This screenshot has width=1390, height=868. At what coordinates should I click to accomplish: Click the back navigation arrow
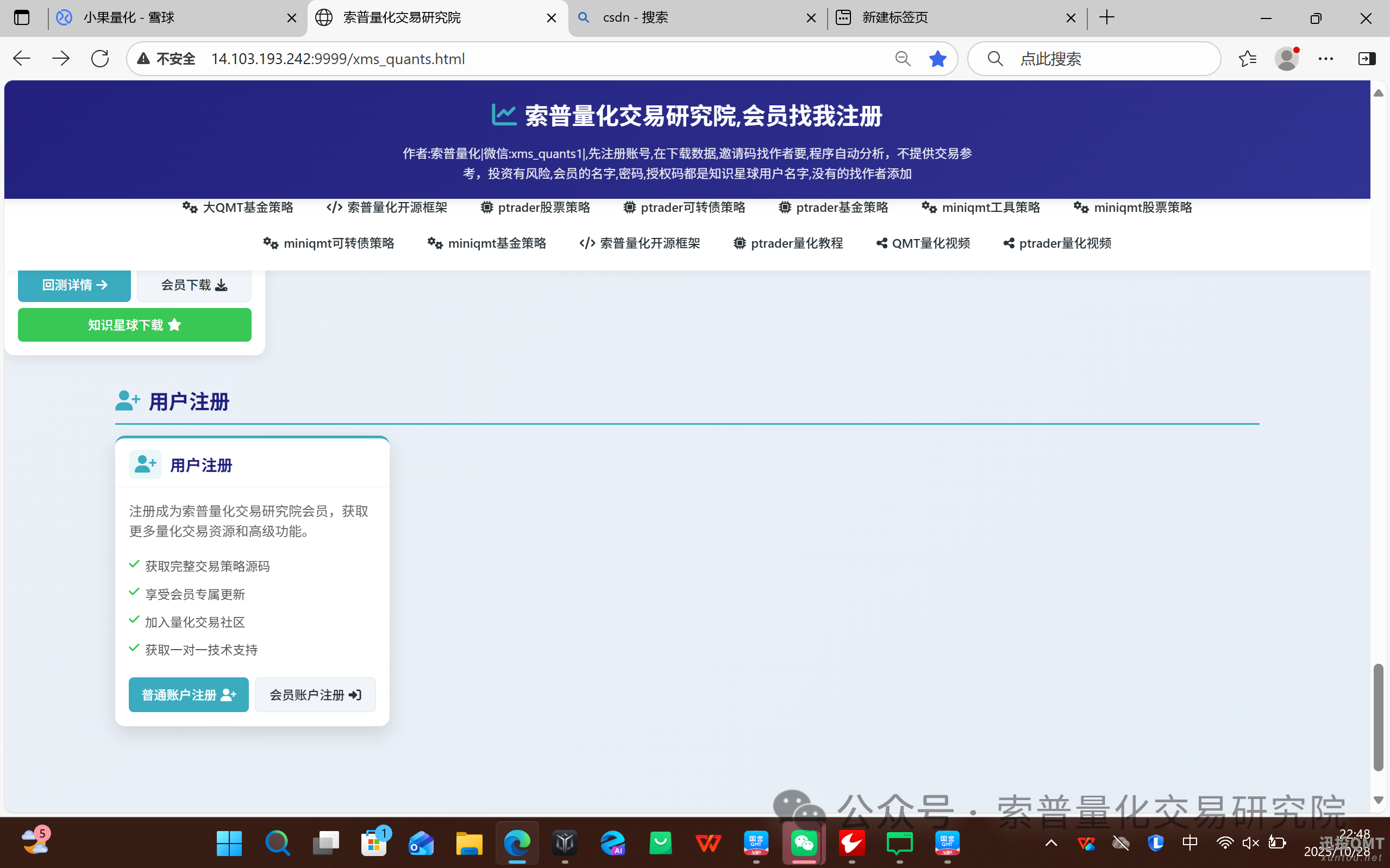click(x=21, y=58)
